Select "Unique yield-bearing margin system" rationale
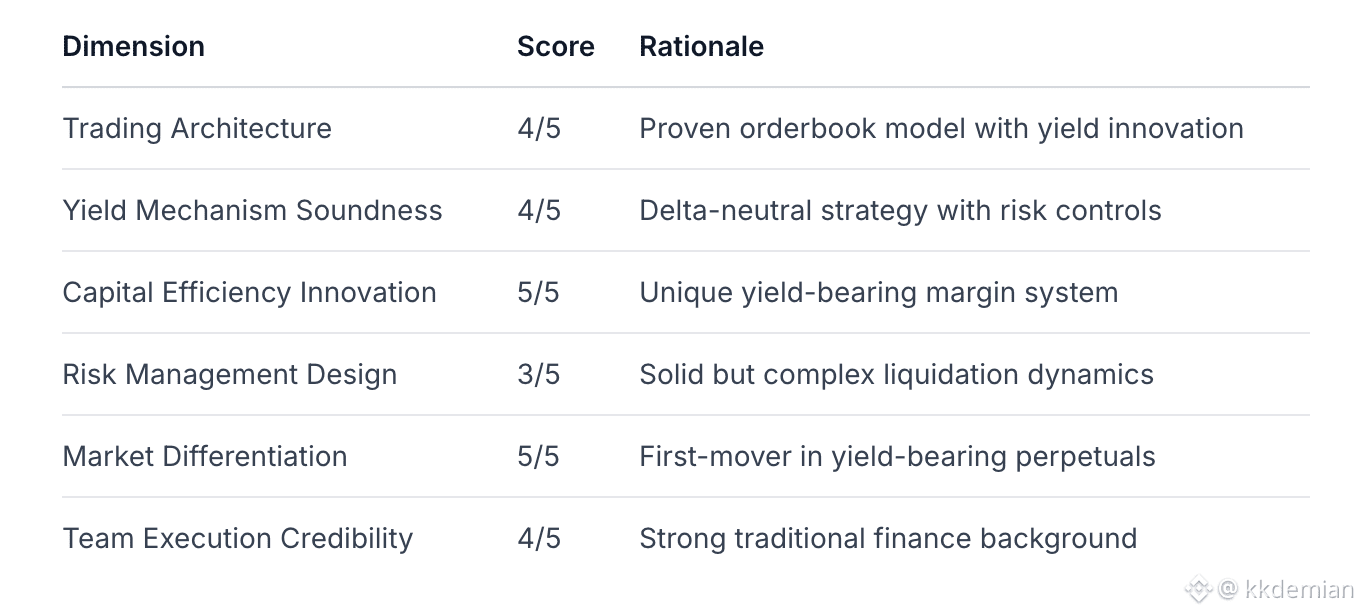Image resolution: width=1362 pixels, height=614 pixels. [878, 292]
